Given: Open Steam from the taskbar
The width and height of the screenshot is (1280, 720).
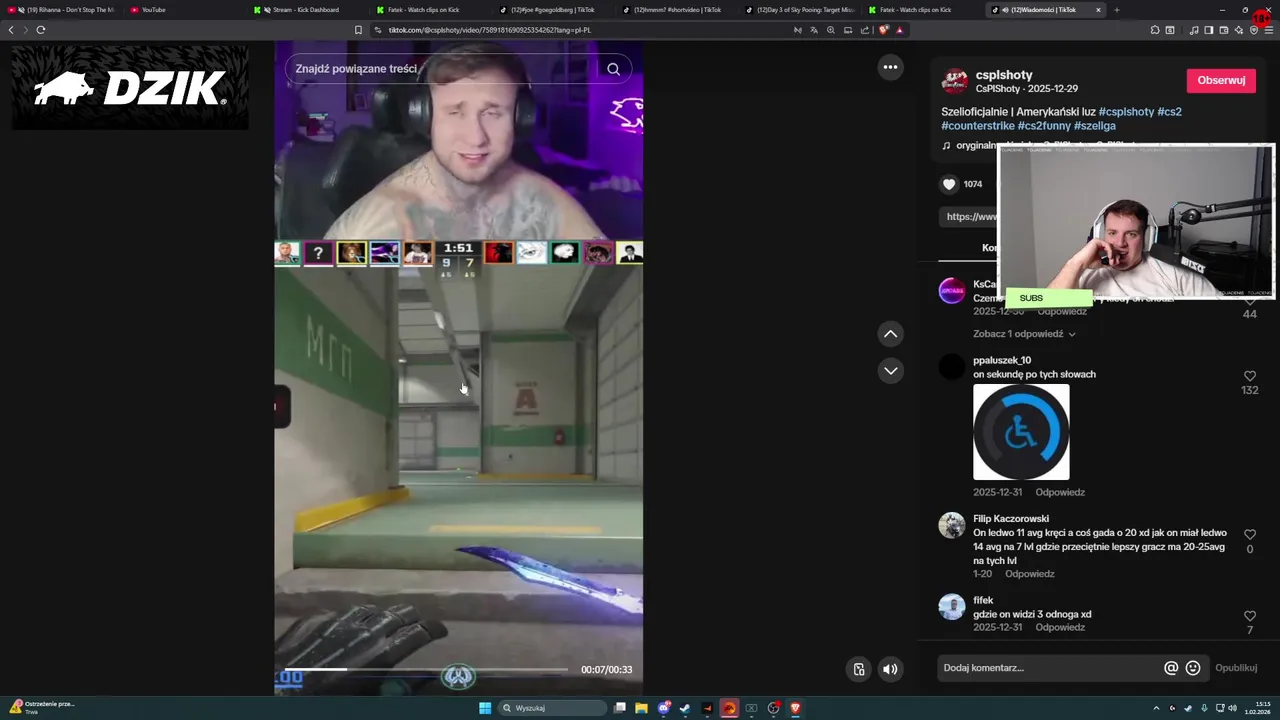Looking at the screenshot, I should tap(685, 708).
